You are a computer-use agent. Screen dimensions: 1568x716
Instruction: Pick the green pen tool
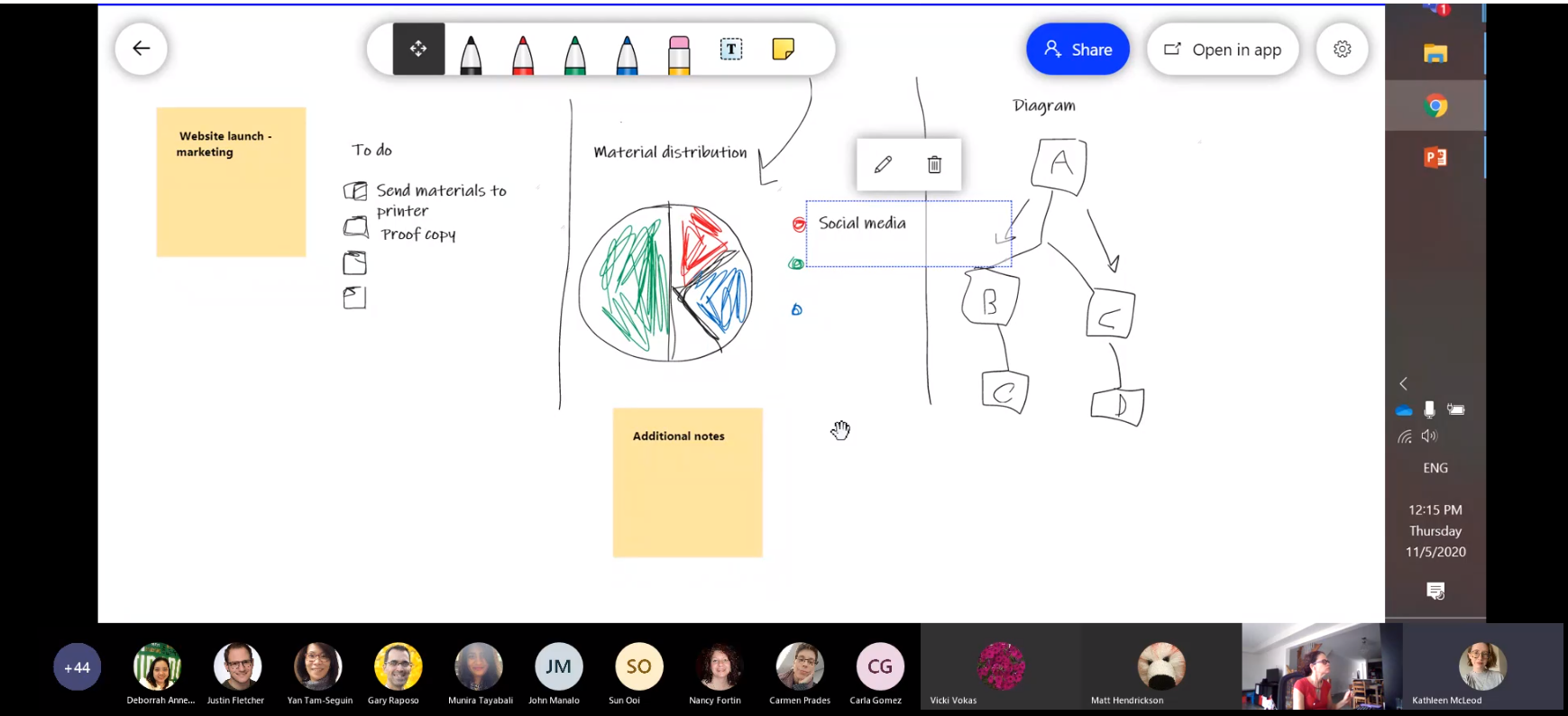click(x=575, y=54)
